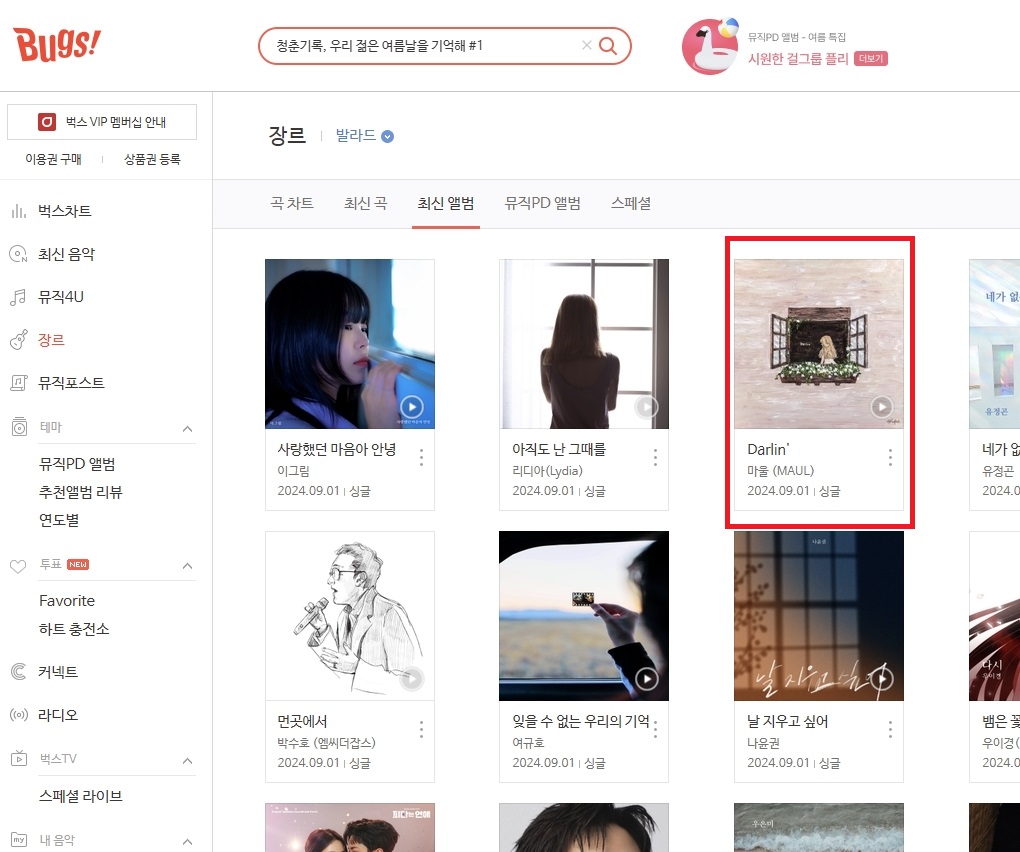Image resolution: width=1020 pixels, height=852 pixels.
Task: Switch to the 스페셜 tab
Action: 631,204
